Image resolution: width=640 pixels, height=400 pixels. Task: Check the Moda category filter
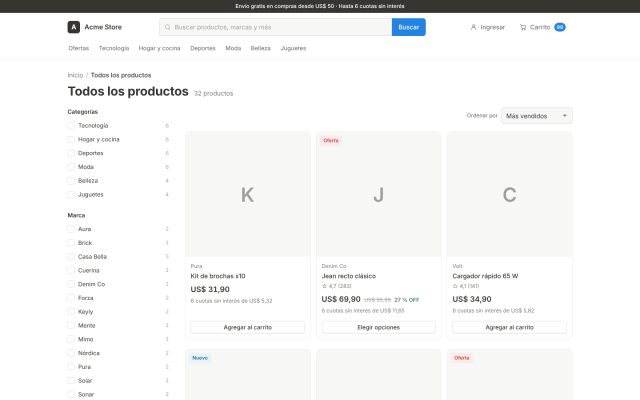coord(71,167)
